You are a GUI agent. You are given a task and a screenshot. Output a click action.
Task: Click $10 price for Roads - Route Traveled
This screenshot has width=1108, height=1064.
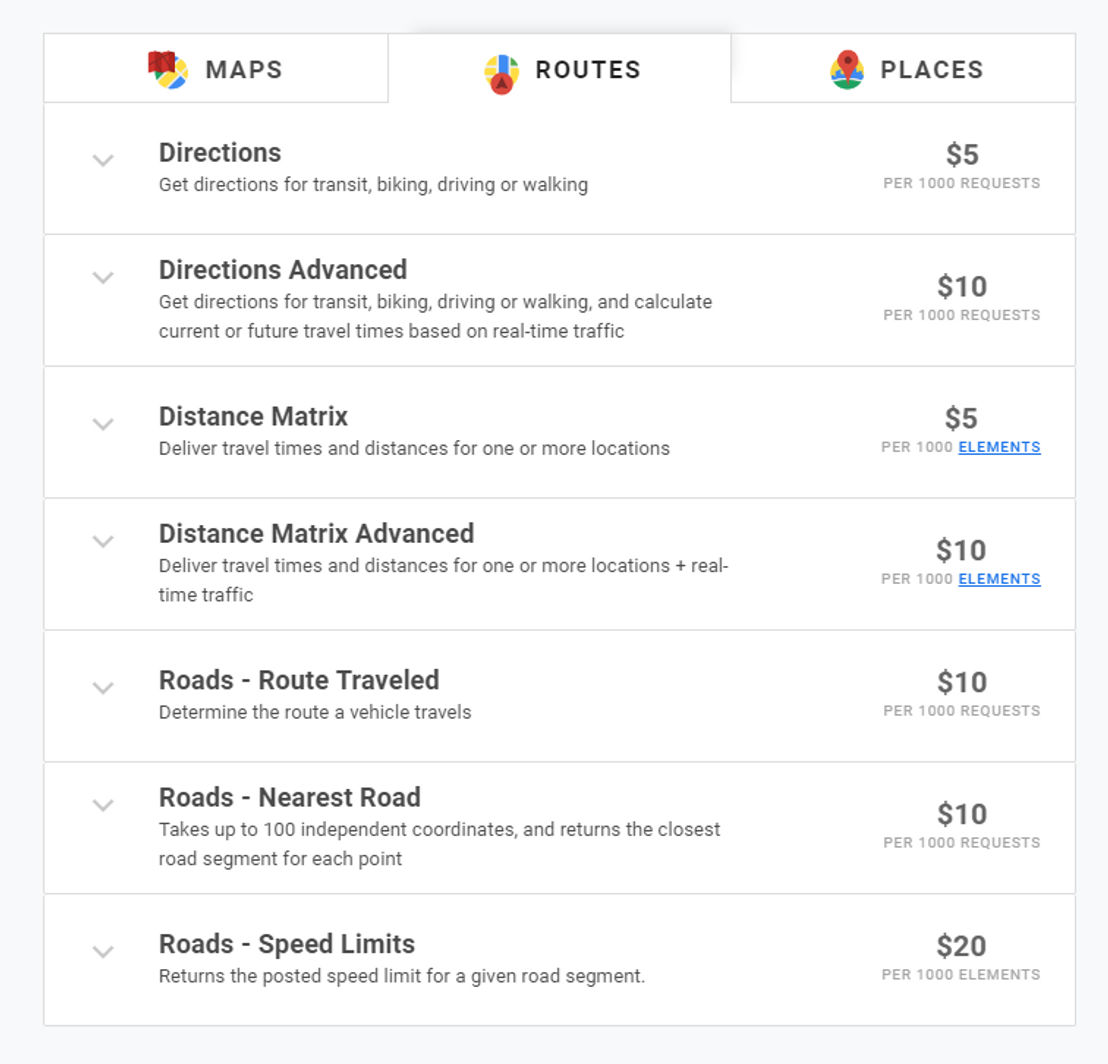tap(962, 682)
